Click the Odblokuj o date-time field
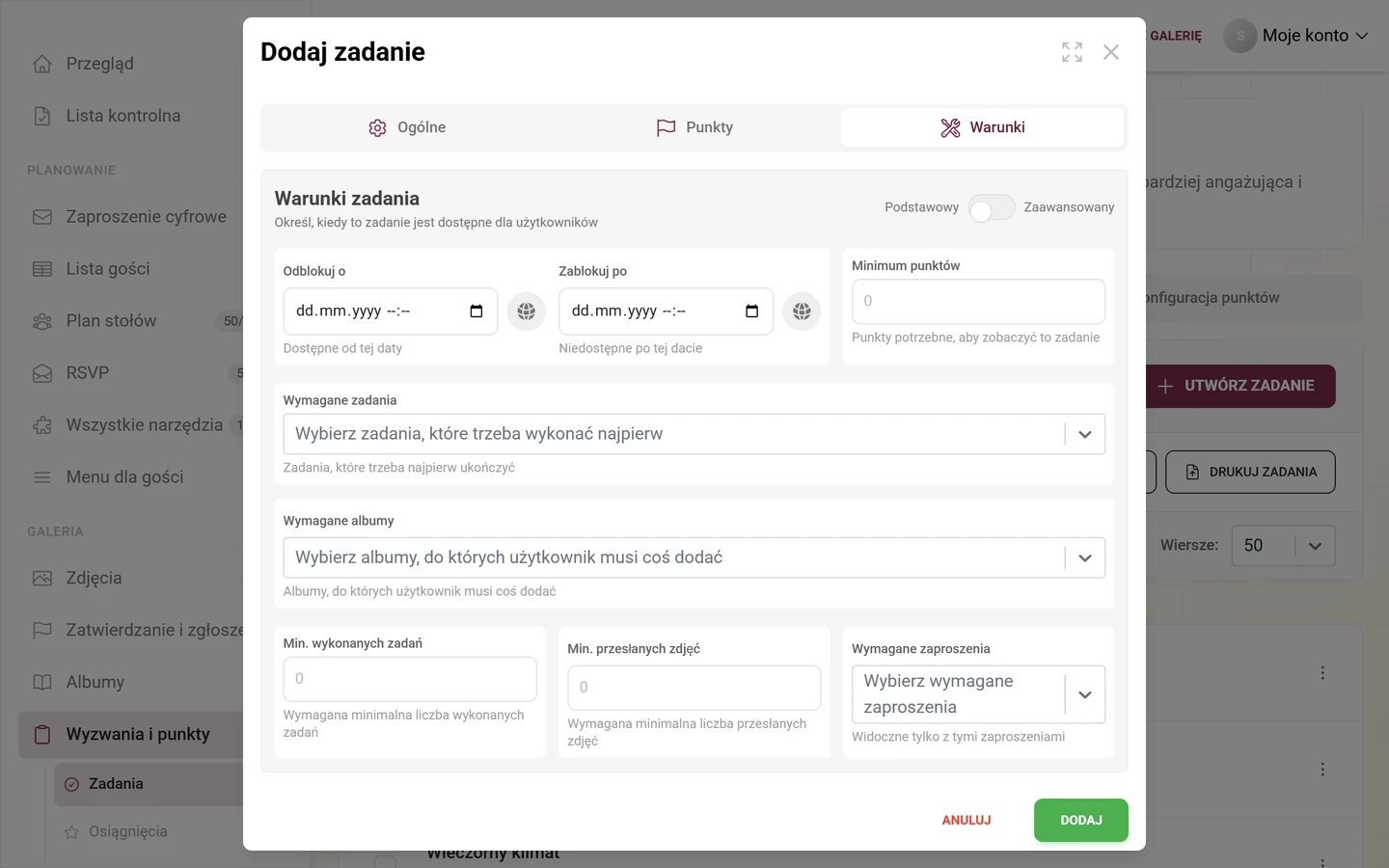The width and height of the screenshot is (1389, 868). pyautogui.click(x=391, y=312)
